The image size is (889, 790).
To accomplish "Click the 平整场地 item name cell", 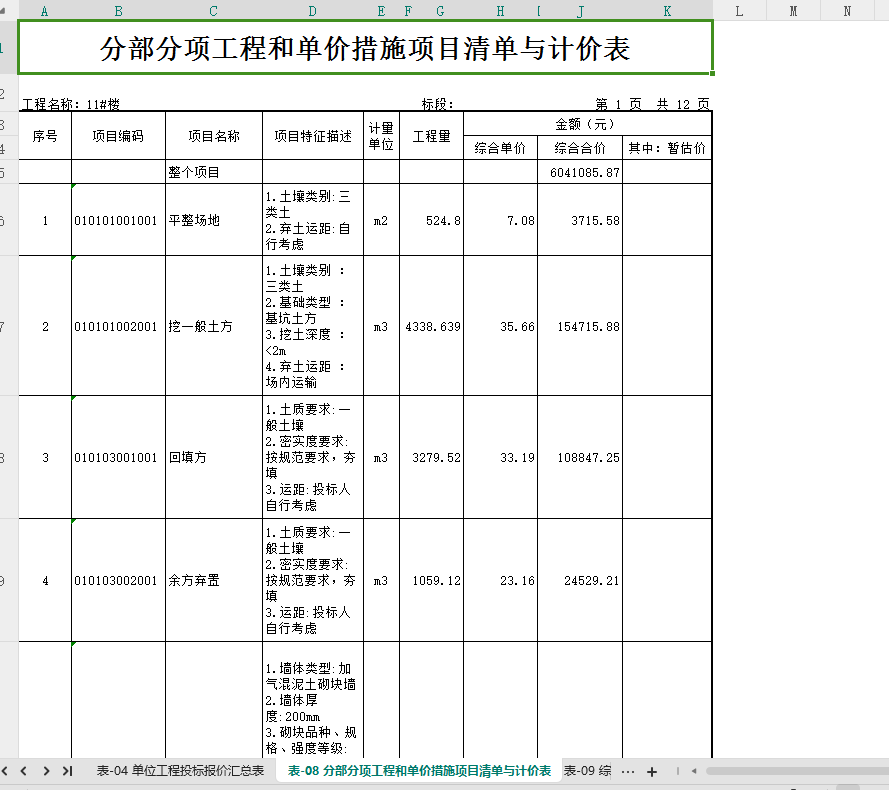I will click(x=214, y=220).
